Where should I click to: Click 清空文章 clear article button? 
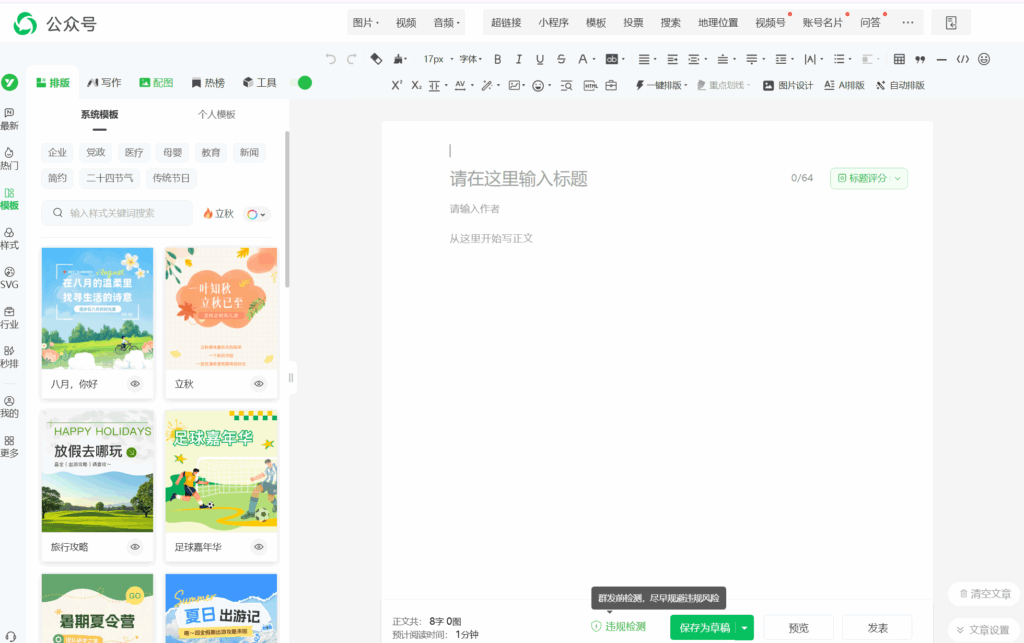coord(985,594)
